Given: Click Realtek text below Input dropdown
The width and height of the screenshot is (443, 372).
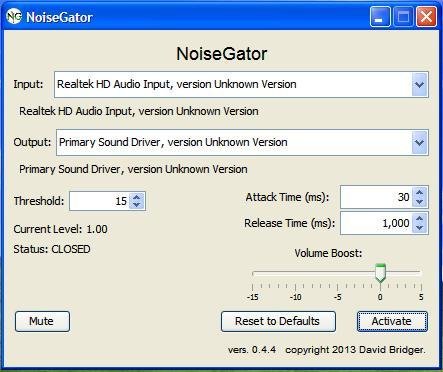Looking at the screenshot, I should (x=139, y=111).
